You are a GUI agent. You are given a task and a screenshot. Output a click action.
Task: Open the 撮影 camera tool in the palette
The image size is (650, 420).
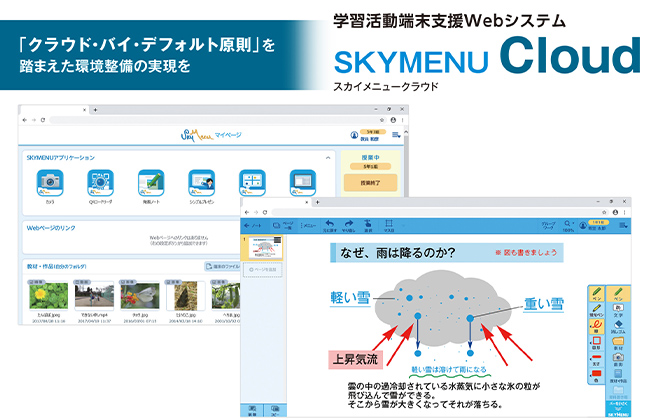tap(618, 360)
